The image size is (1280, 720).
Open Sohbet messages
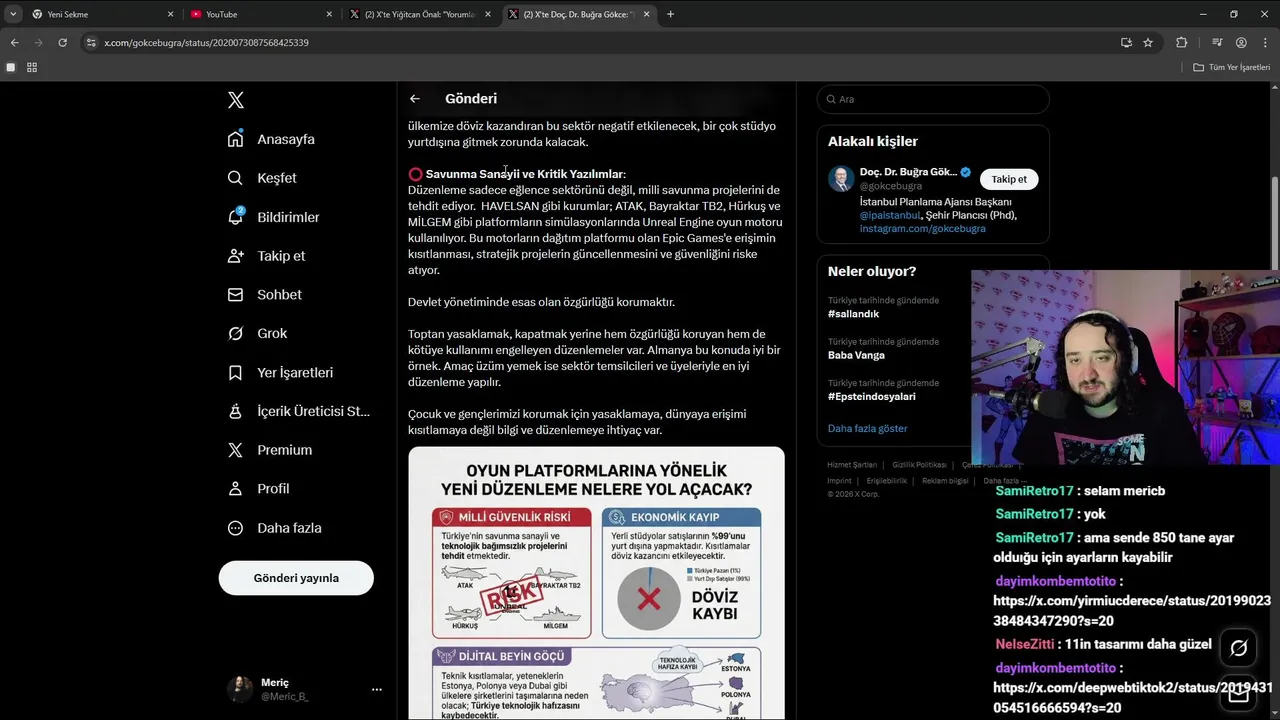[264, 295]
